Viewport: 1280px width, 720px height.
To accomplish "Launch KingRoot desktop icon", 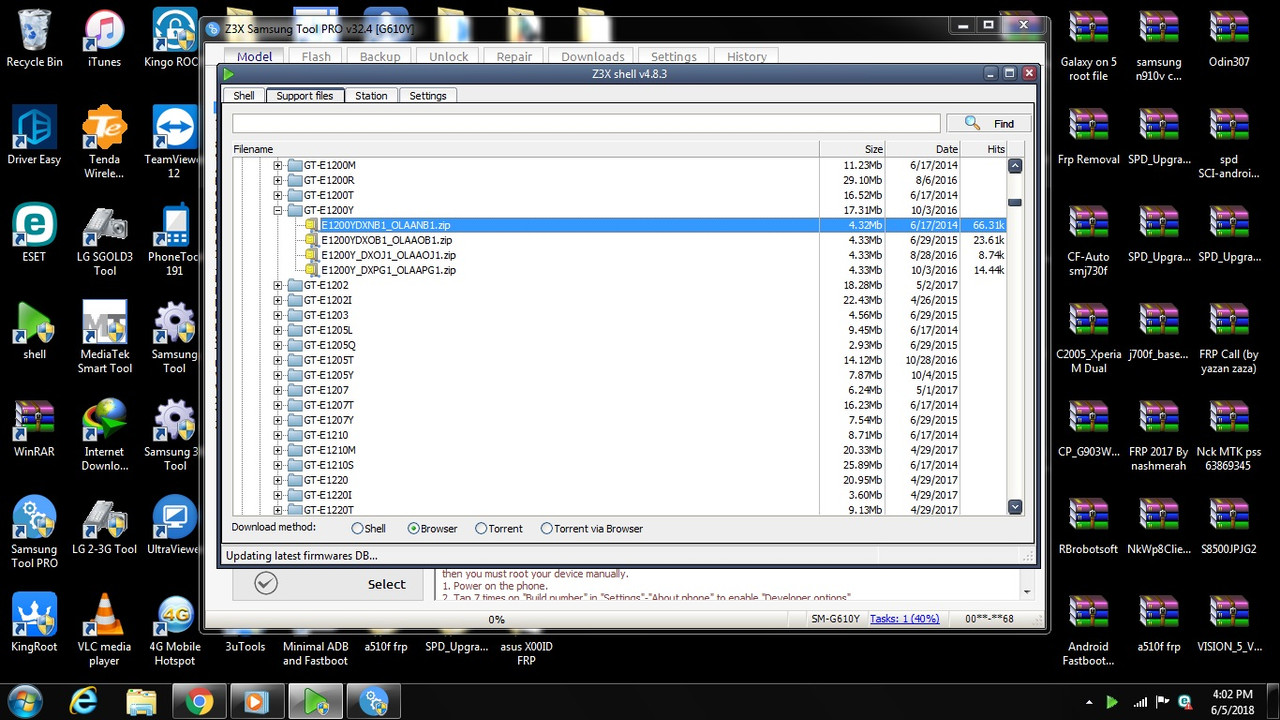I will pos(34,623).
